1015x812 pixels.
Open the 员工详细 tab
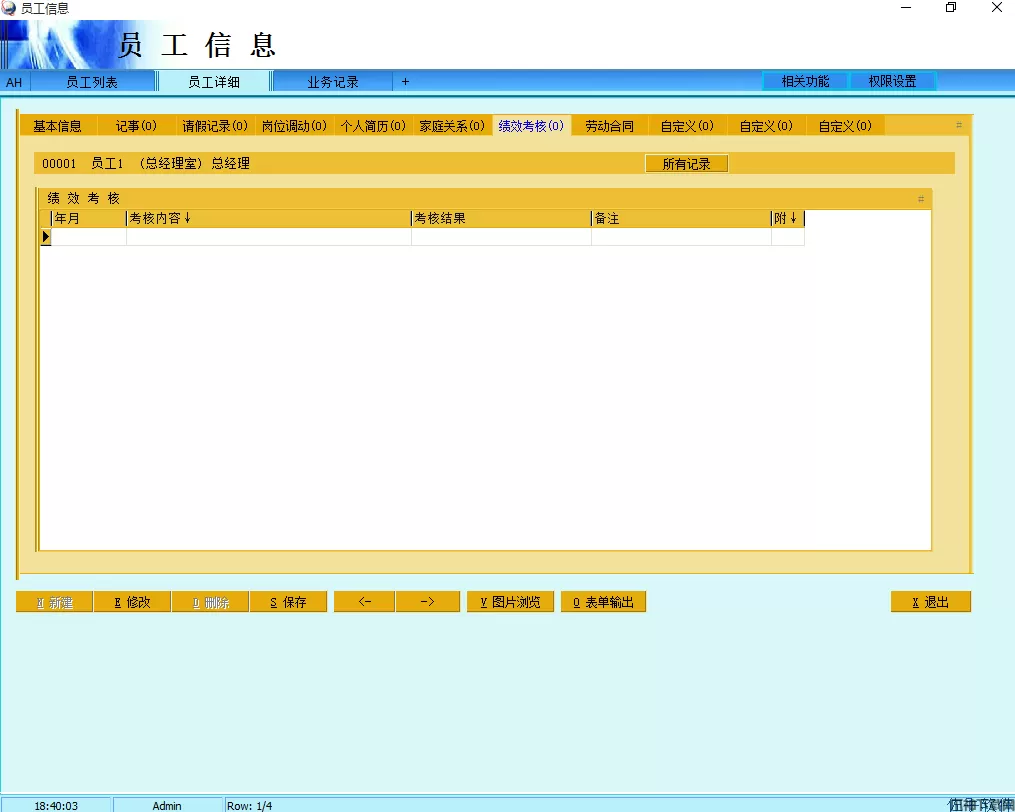214,82
